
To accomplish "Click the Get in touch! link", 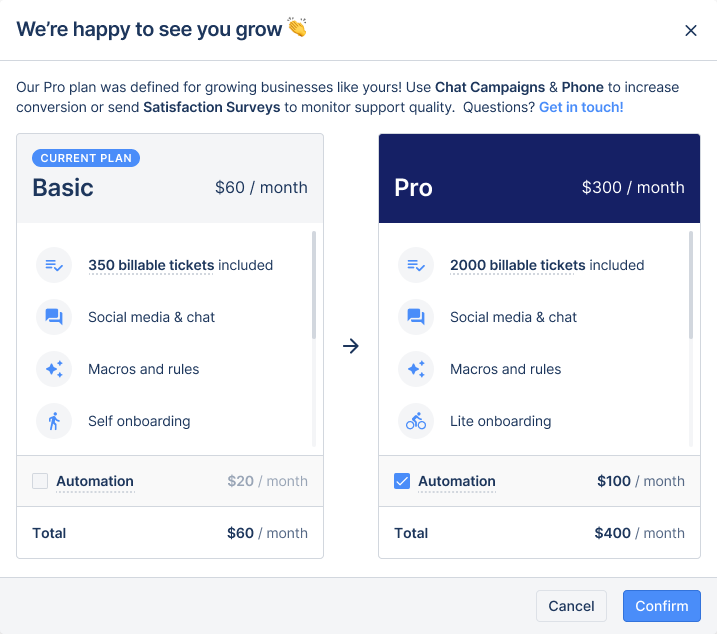I will click(581, 107).
